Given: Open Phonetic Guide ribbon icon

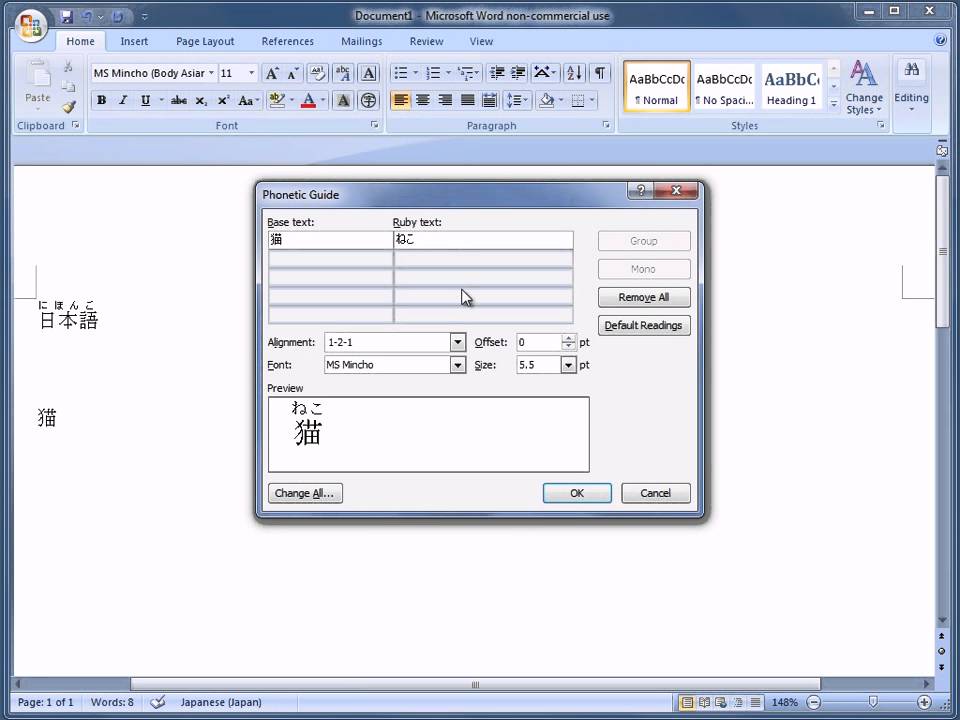Looking at the screenshot, I should pyautogui.click(x=343, y=73).
